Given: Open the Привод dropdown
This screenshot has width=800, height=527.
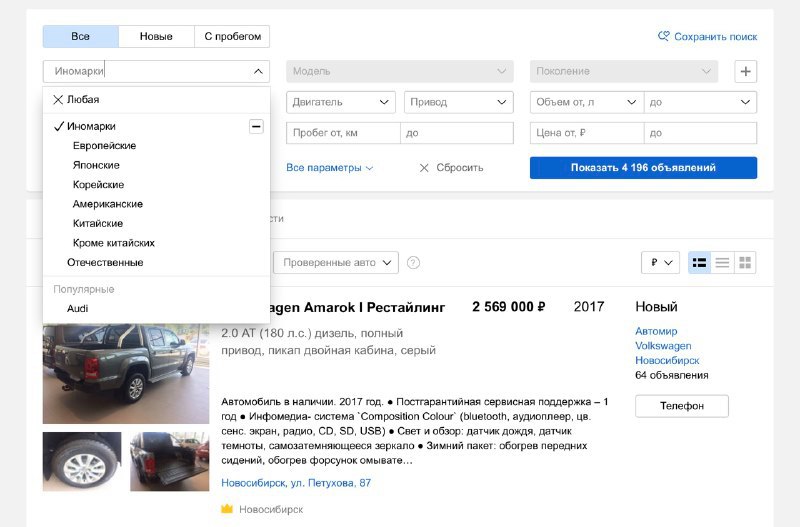Looking at the screenshot, I should point(458,102).
